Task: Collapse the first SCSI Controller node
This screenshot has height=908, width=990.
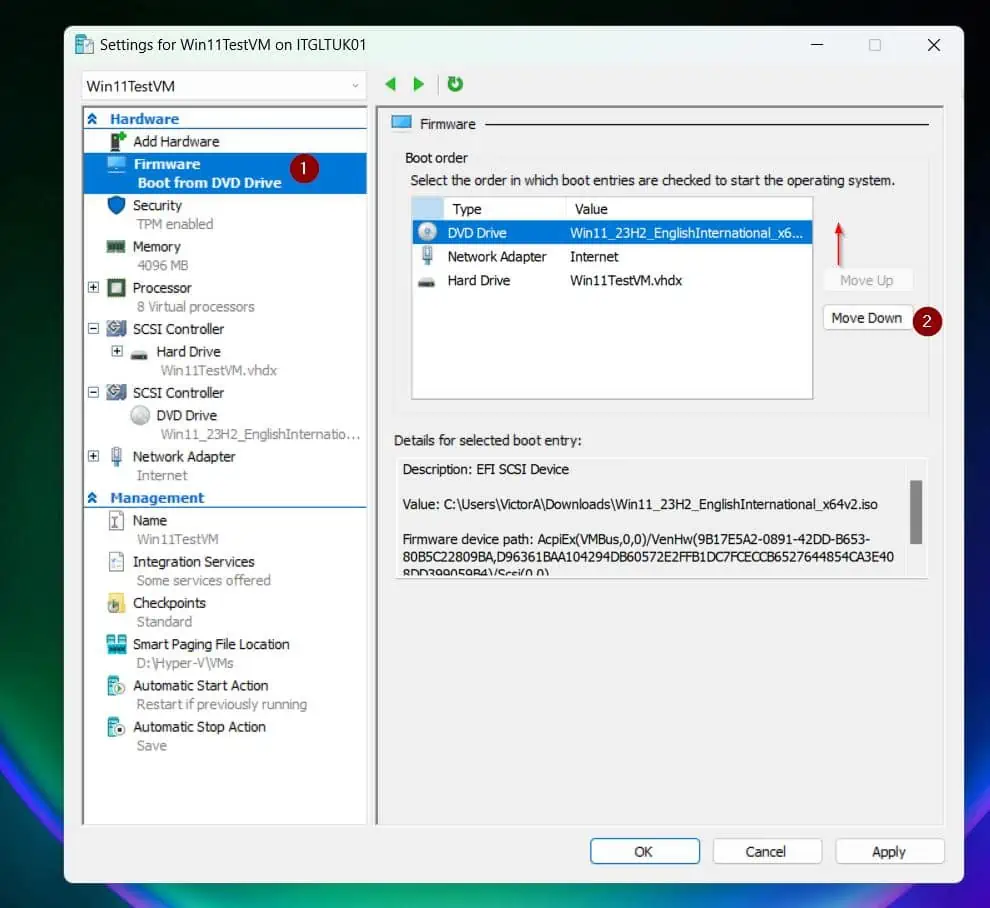Action: click(x=93, y=328)
